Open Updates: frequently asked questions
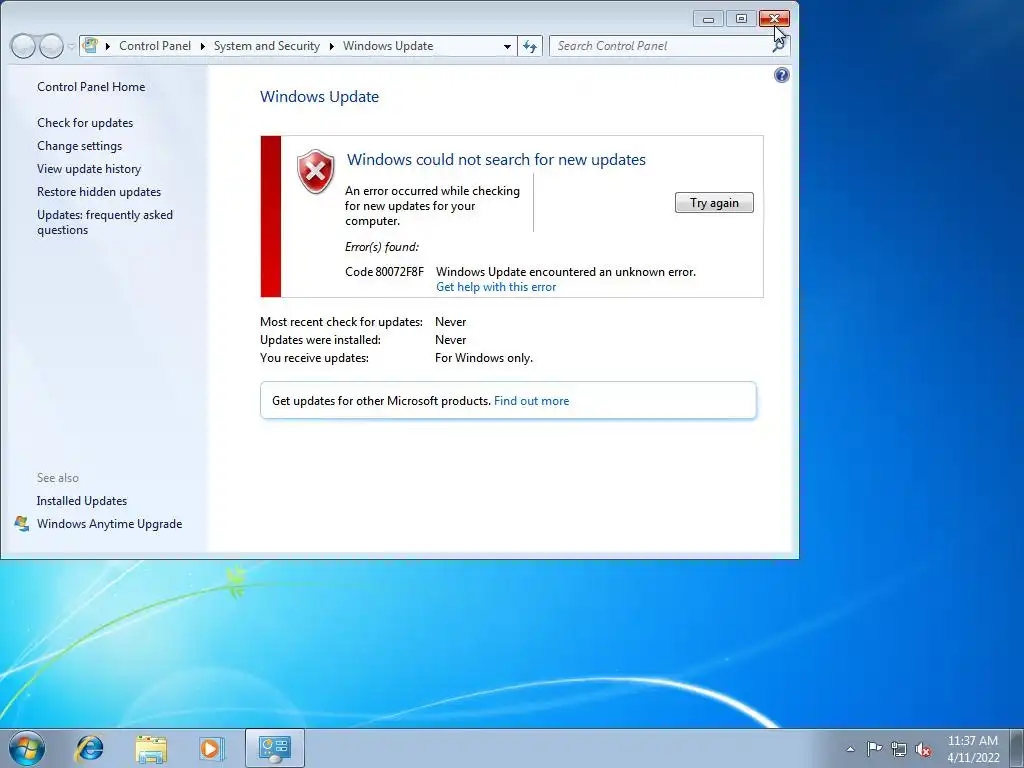Viewport: 1024px width, 768px height. tap(104, 222)
